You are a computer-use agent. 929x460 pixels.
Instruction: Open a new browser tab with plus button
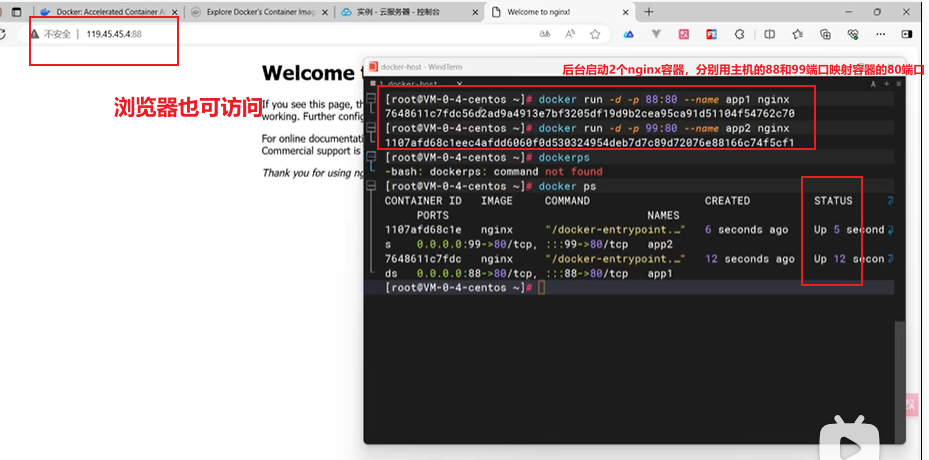tap(649, 12)
